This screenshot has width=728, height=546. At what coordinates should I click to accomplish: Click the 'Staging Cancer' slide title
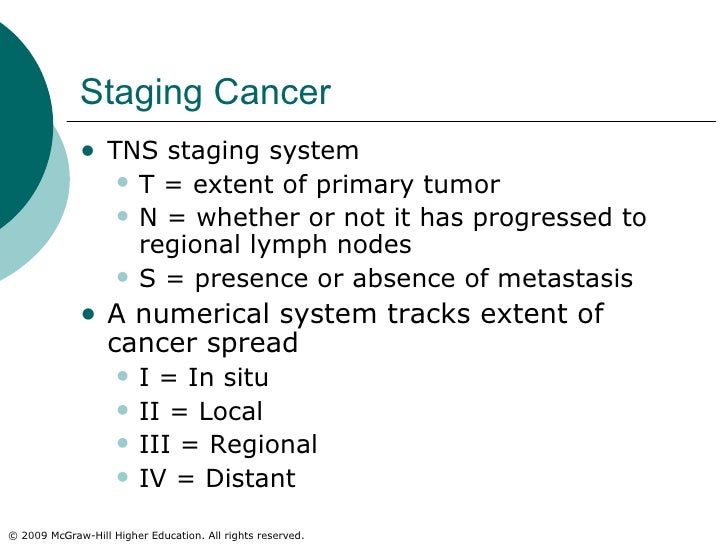click(205, 93)
